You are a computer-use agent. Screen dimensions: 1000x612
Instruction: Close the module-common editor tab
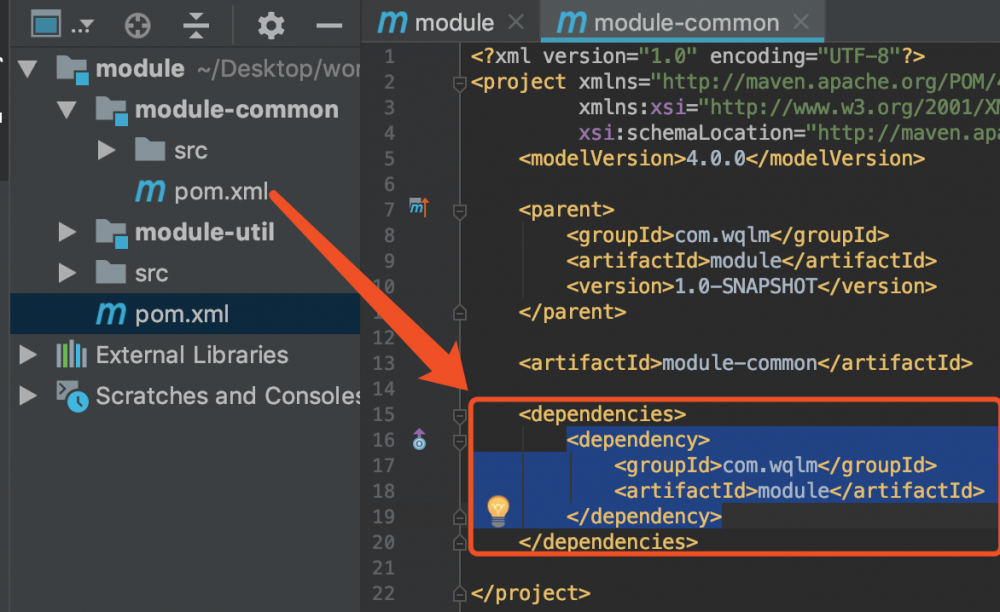pyautogui.click(x=800, y=22)
